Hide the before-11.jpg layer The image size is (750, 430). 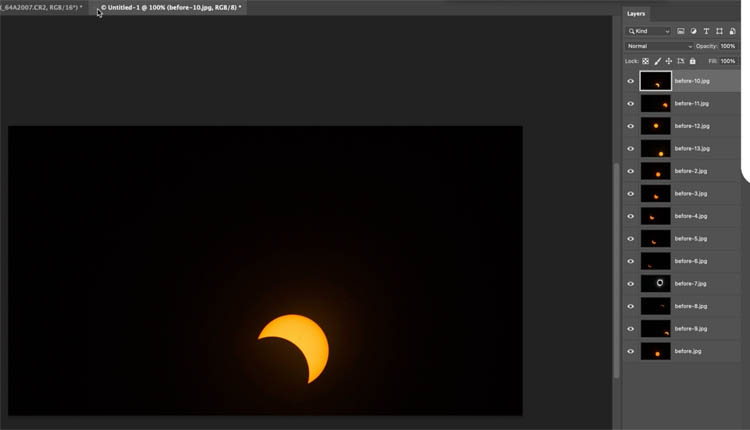coord(630,104)
